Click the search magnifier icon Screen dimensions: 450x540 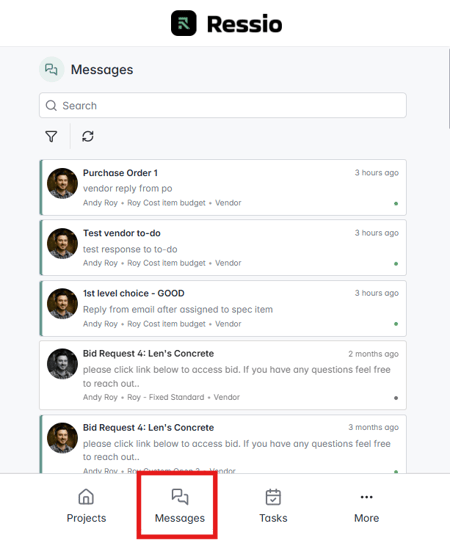[51, 105]
